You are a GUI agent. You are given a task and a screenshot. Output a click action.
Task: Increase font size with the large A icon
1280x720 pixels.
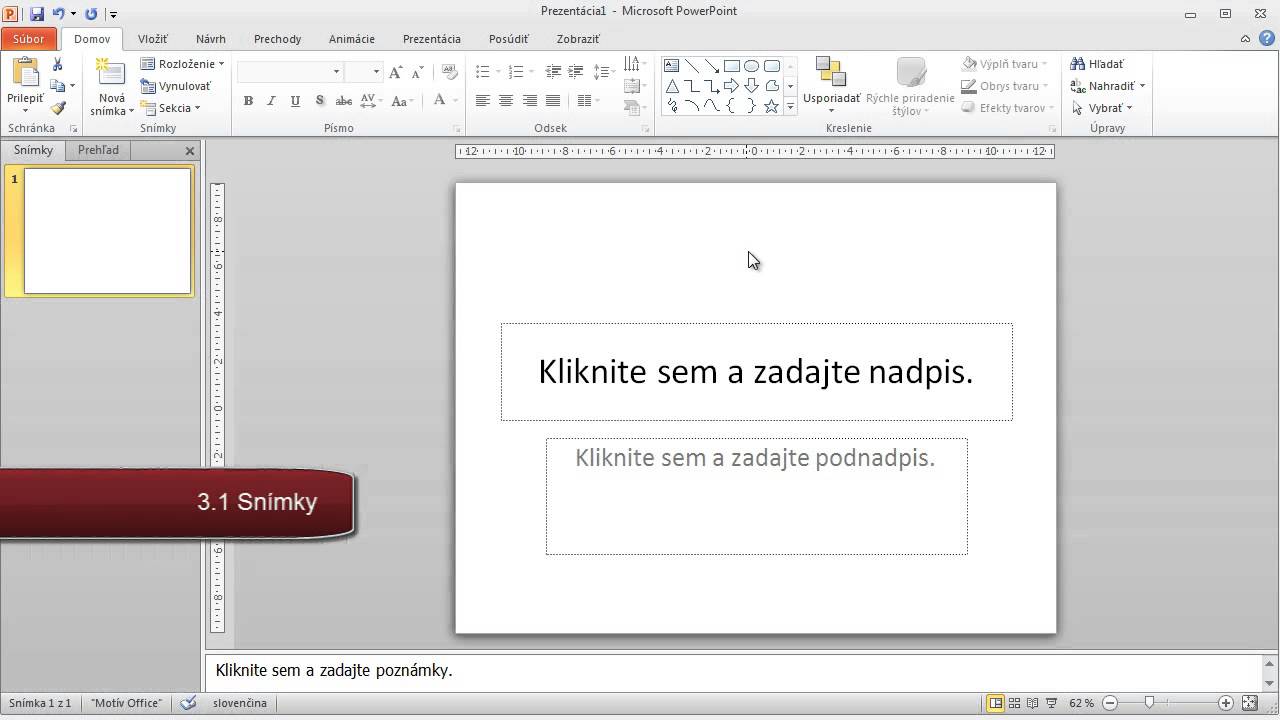coord(396,72)
